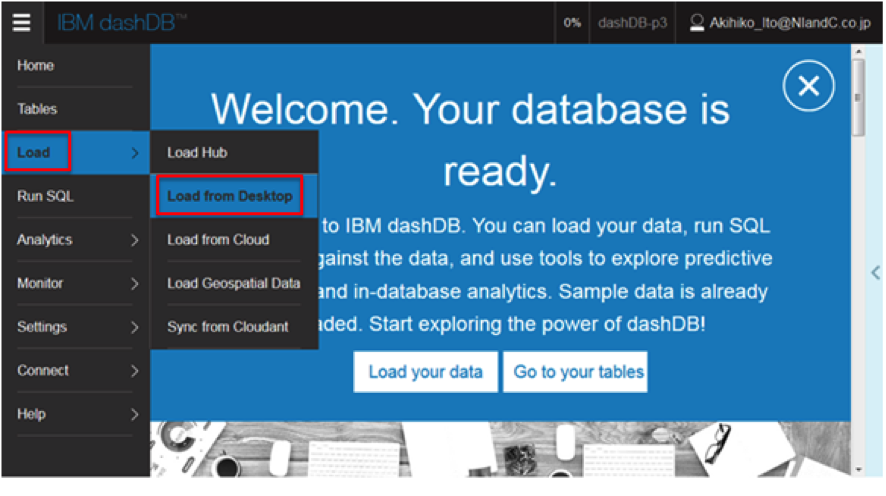Click the Go to your tables button
The image size is (886, 496).
coord(578,372)
